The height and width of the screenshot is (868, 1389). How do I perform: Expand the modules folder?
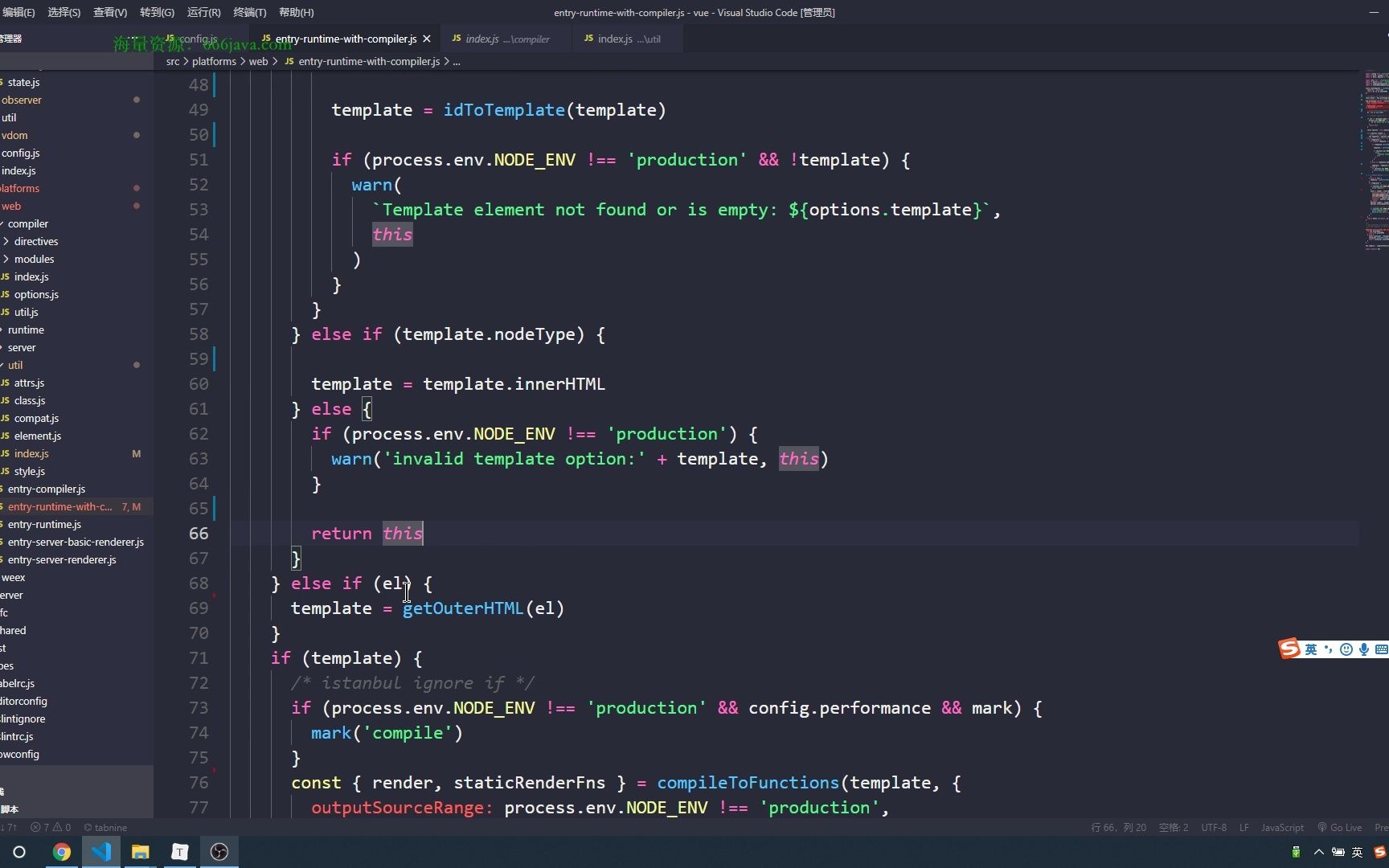(34, 259)
